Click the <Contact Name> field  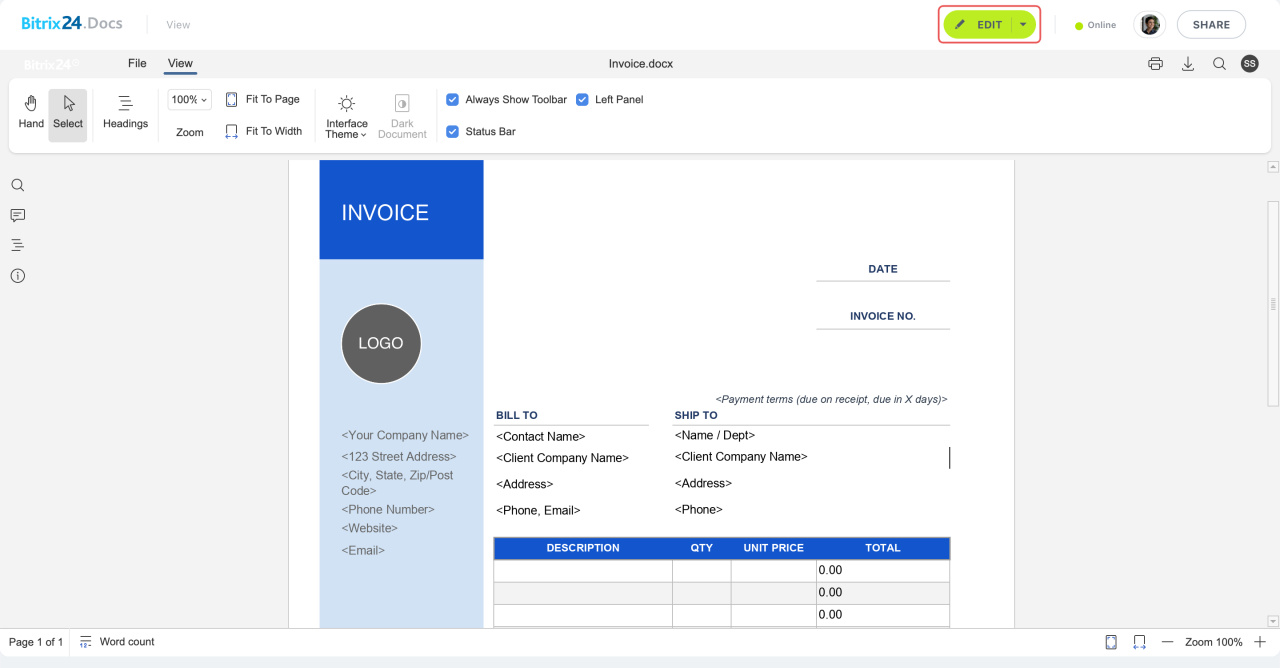pyautogui.click(x=541, y=436)
